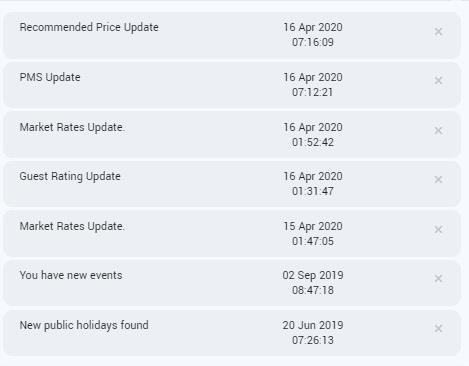Open the You have new events message
The width and height of the screenshot is (469, 366).
[71, 275]
